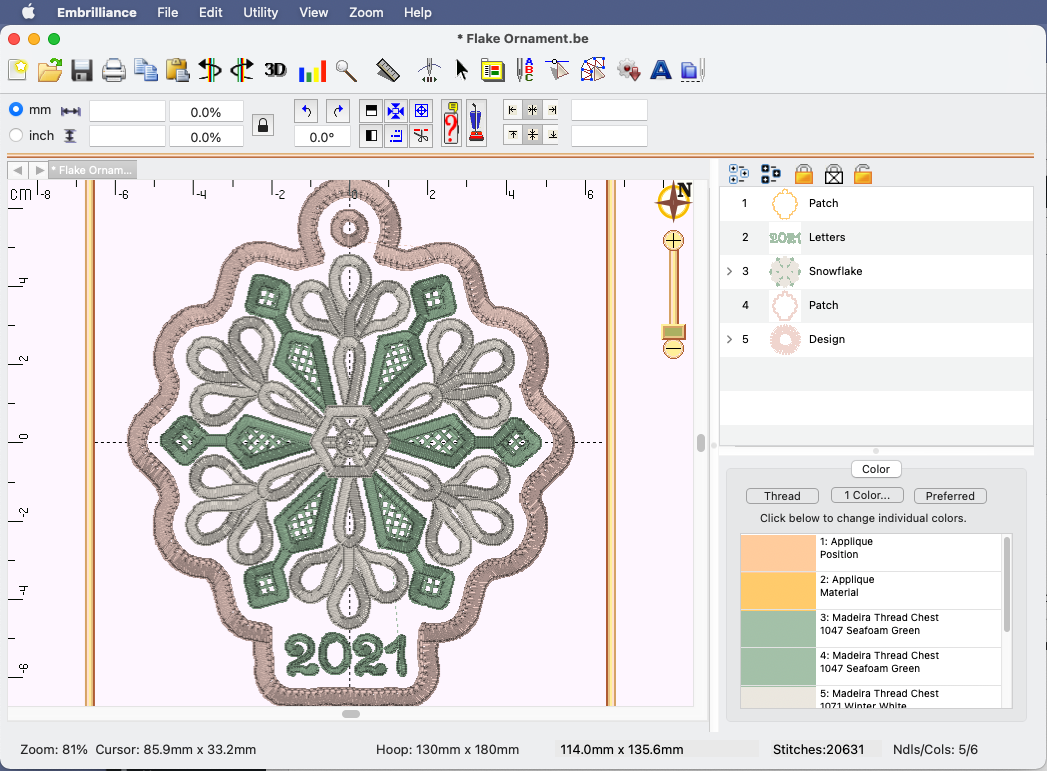This screenshot has width=1047, height=771.
Task: Click the ruler measure tool icon
Action: pyautogui.click(x=388, y=70)
